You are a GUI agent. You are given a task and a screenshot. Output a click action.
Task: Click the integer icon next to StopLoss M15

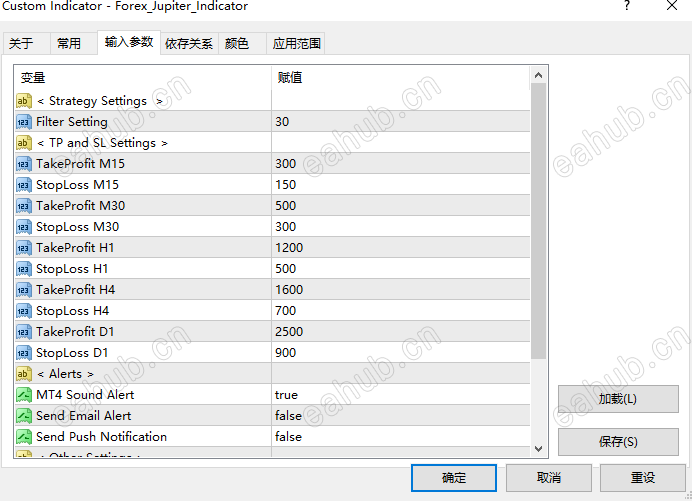(24, 185)
